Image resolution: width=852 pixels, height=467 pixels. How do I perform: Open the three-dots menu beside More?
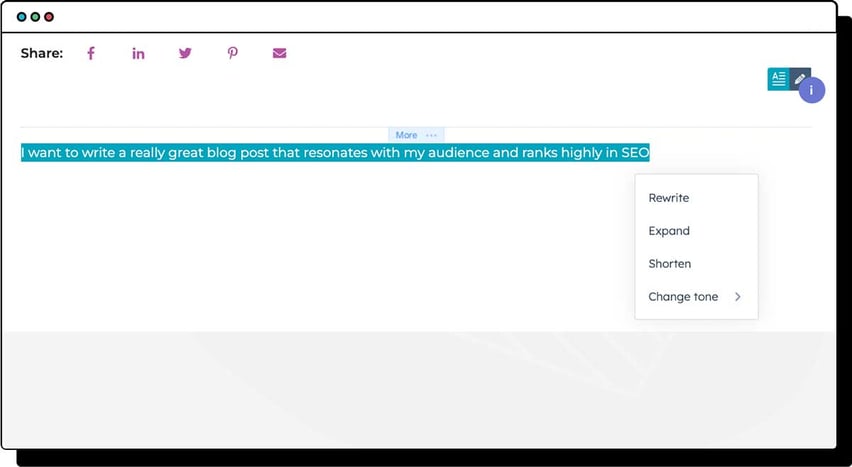coord(431,135)
